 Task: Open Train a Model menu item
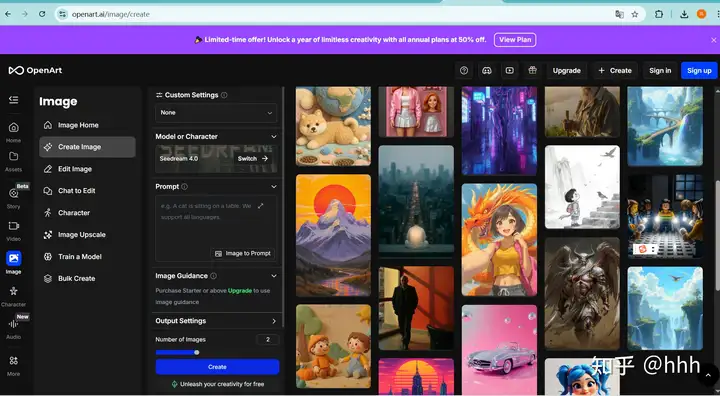tap(87, 256)
